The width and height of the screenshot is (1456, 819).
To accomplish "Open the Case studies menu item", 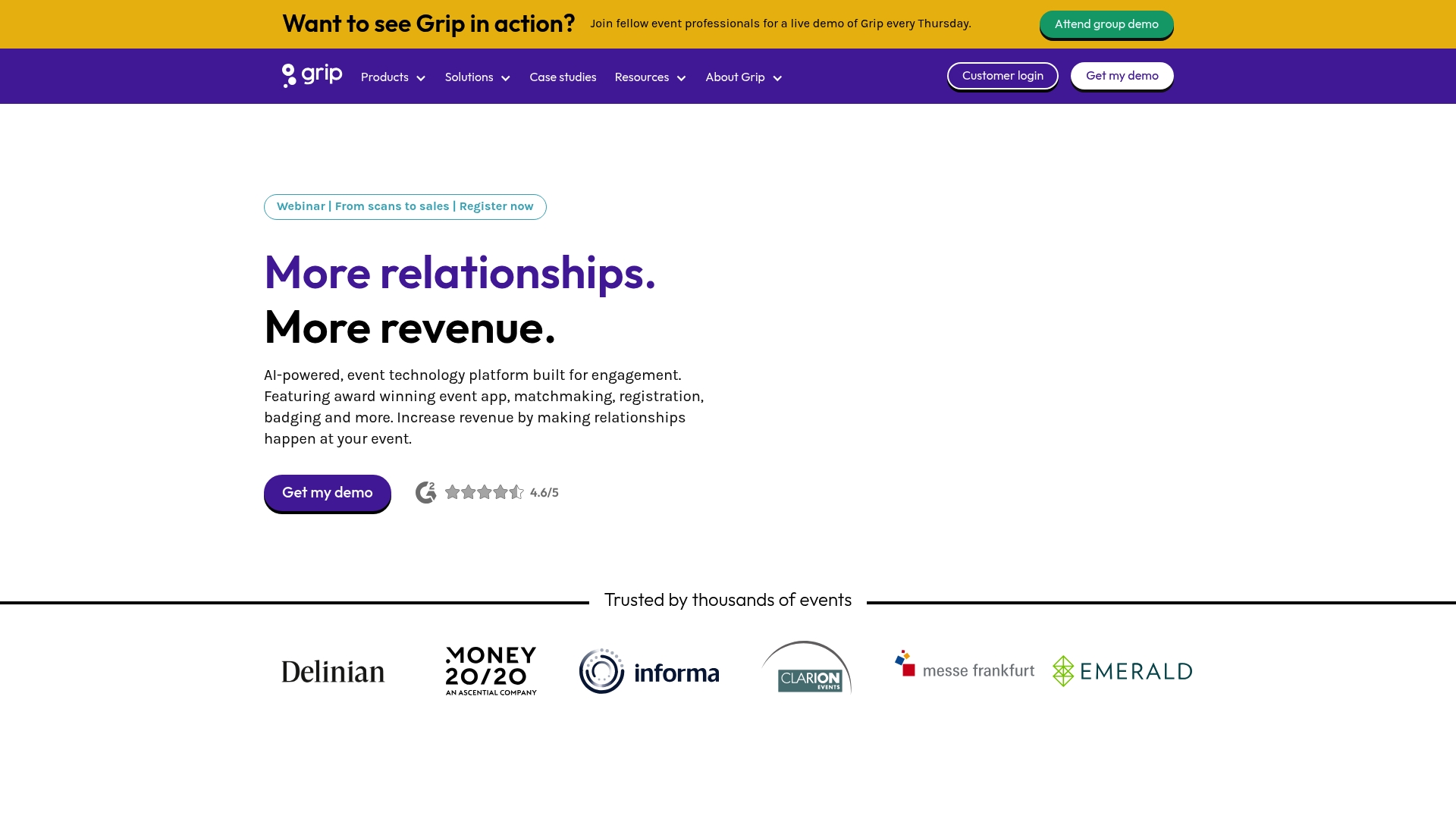I will point(563,77).
